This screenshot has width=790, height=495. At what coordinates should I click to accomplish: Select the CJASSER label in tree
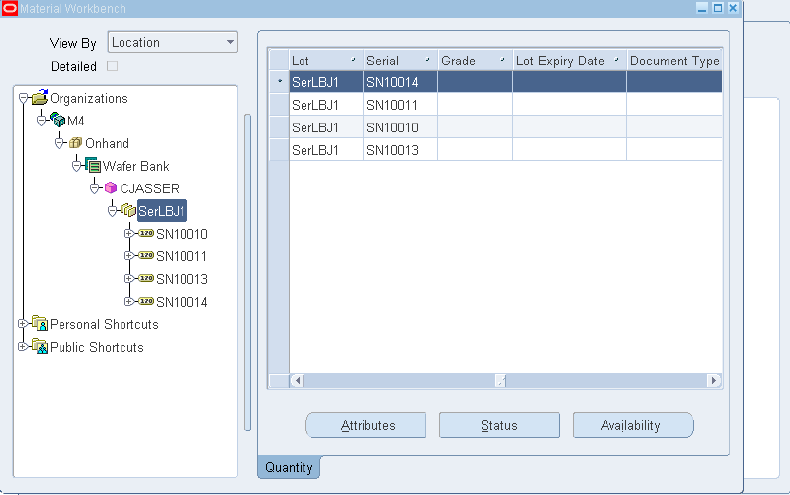coord(150,189)
